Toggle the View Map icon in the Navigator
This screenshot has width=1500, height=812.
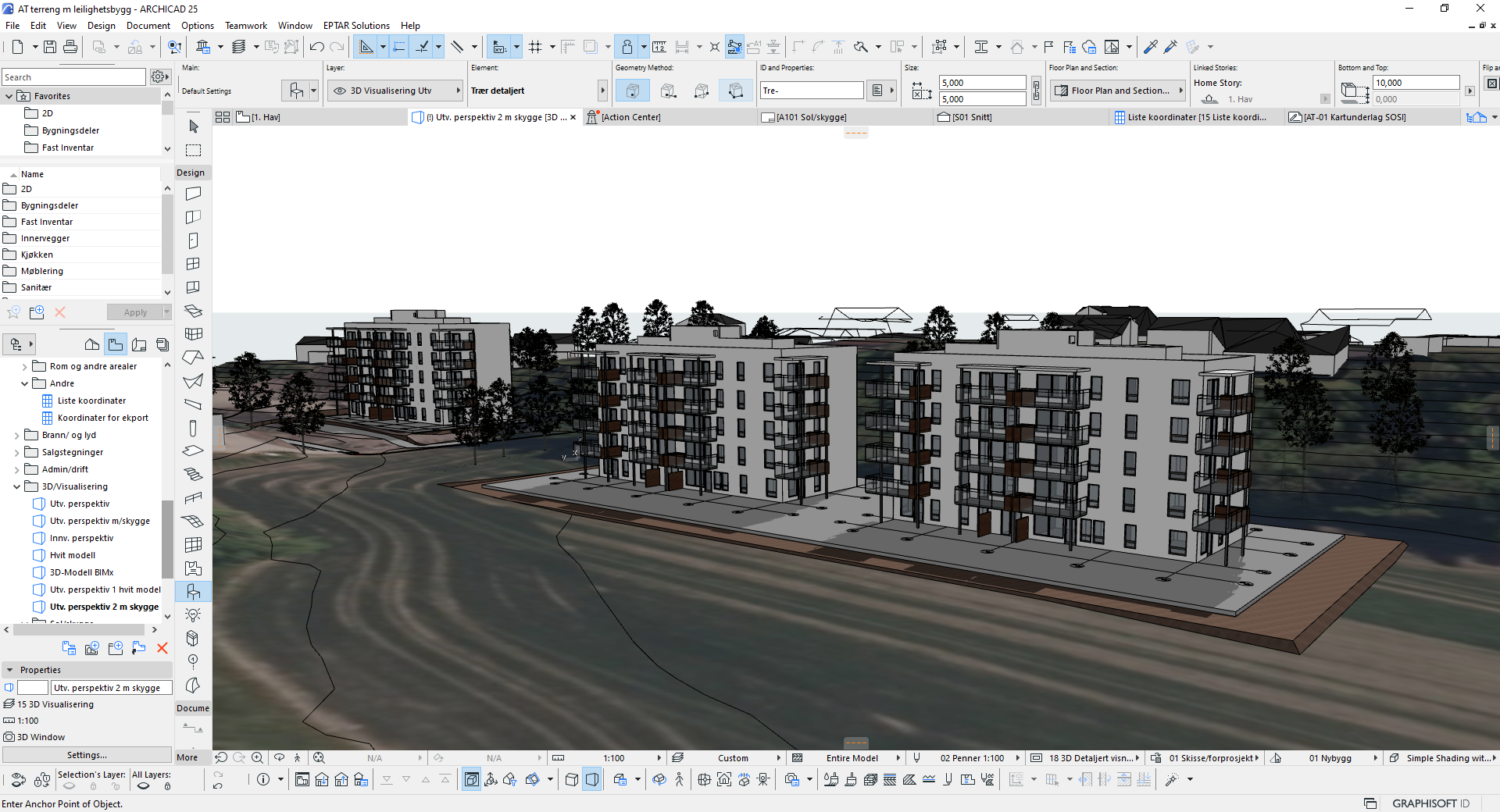[x=116, y=344]
